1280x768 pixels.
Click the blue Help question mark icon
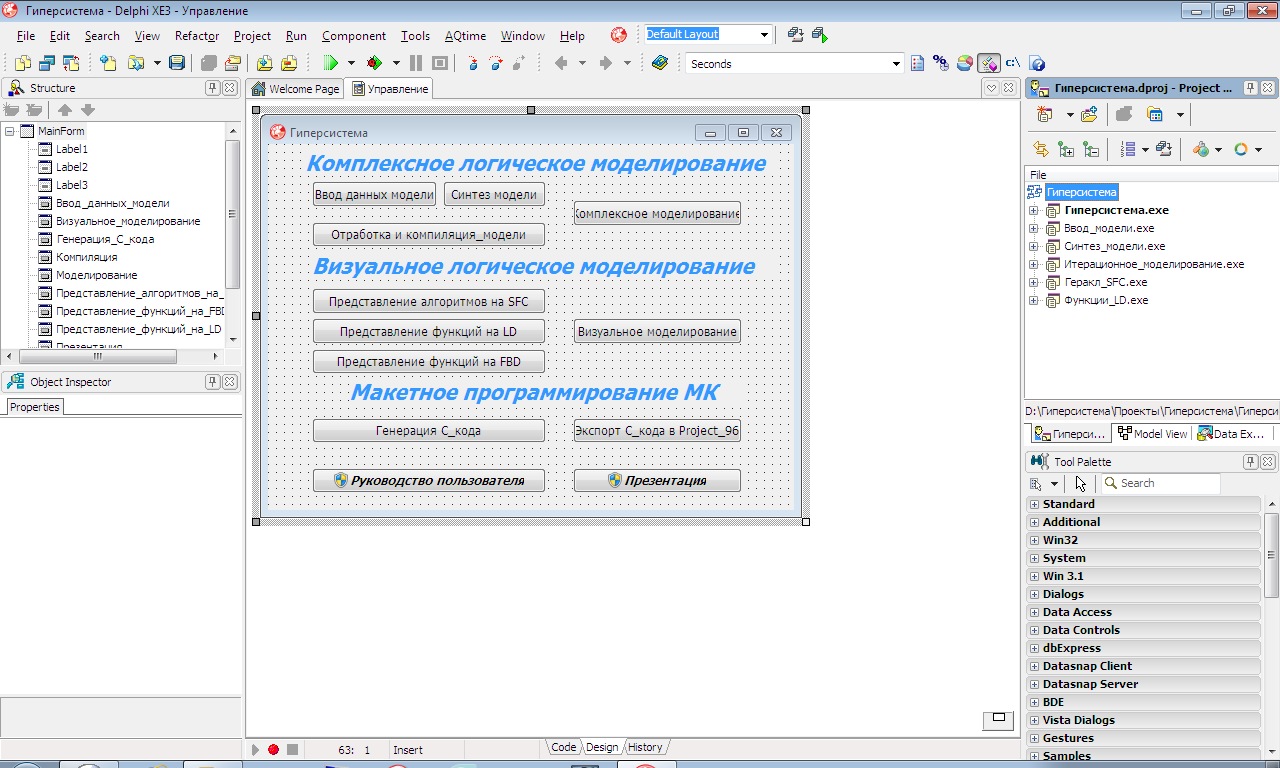click(1038, 63)
